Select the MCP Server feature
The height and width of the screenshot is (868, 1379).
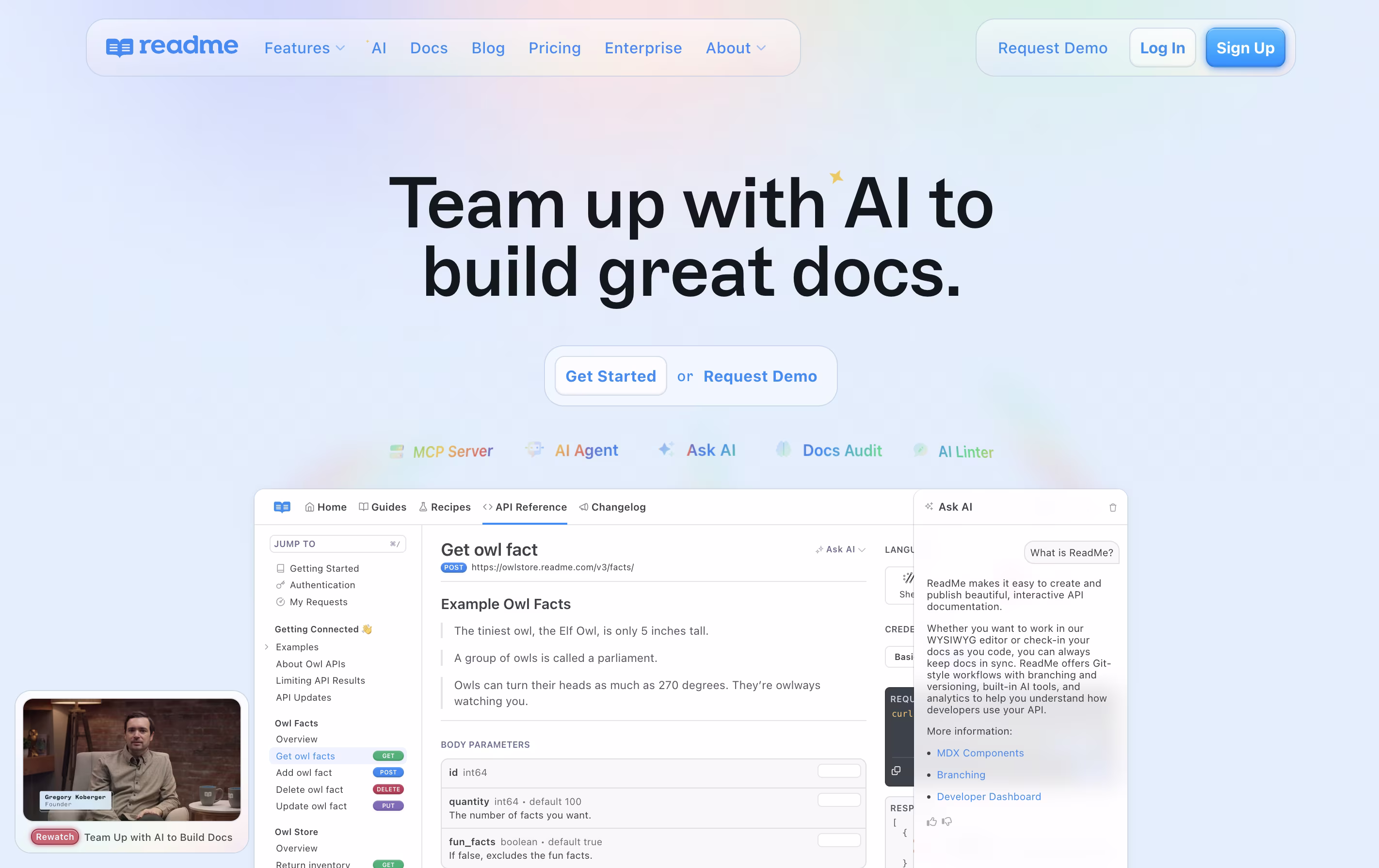(441, 451)
